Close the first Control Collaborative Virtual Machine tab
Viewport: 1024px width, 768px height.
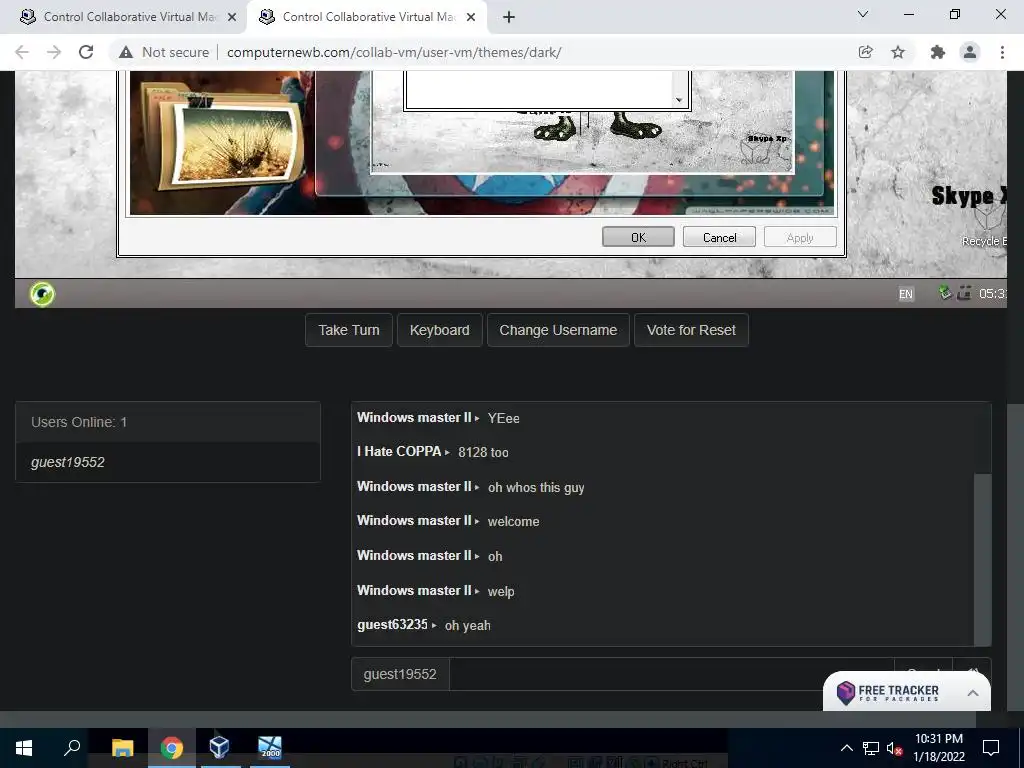pyautogui.click(x=231, y=17)
